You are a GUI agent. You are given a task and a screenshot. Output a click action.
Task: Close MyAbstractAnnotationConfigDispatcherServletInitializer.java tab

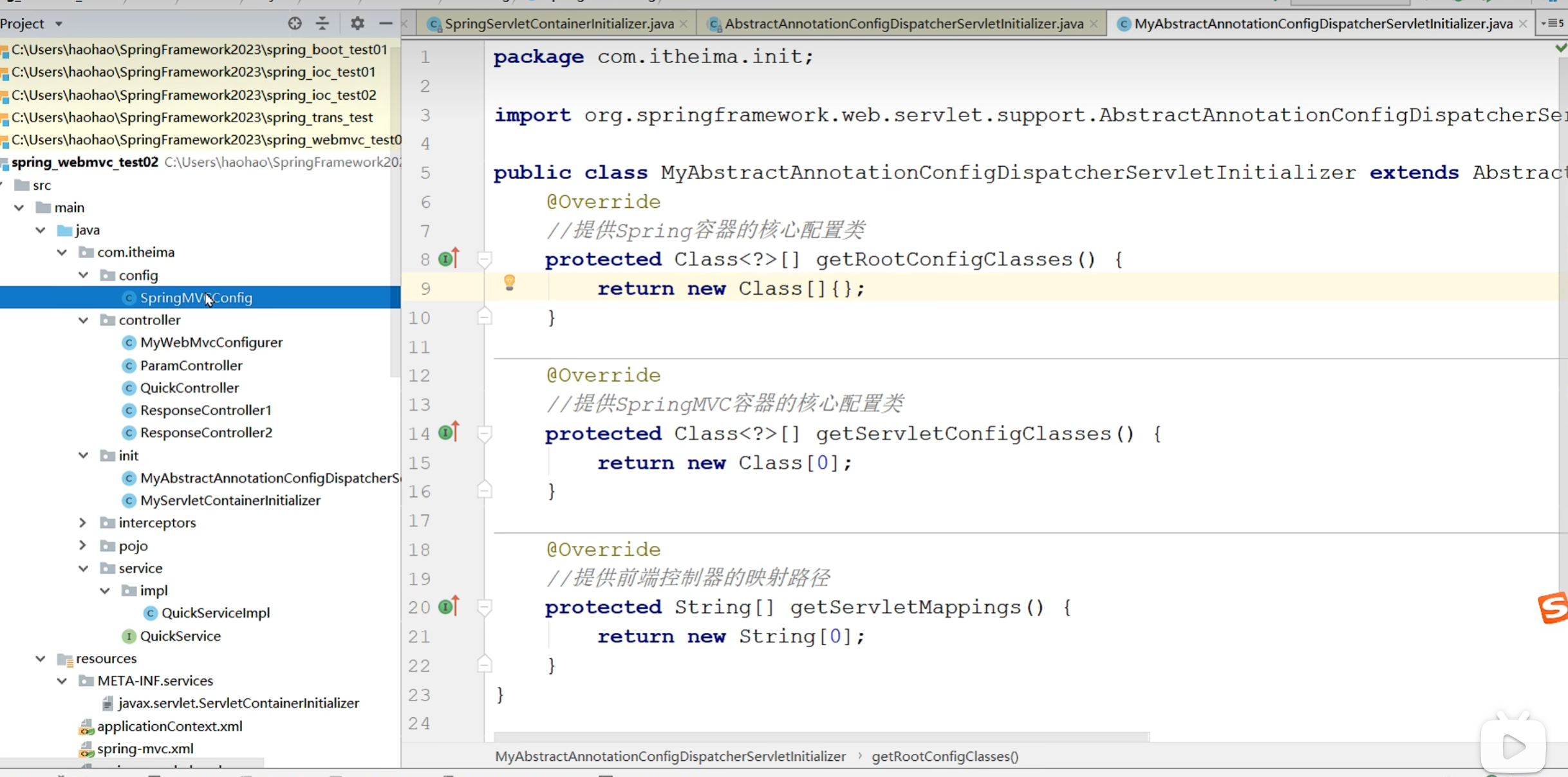tap(1522, 24)
